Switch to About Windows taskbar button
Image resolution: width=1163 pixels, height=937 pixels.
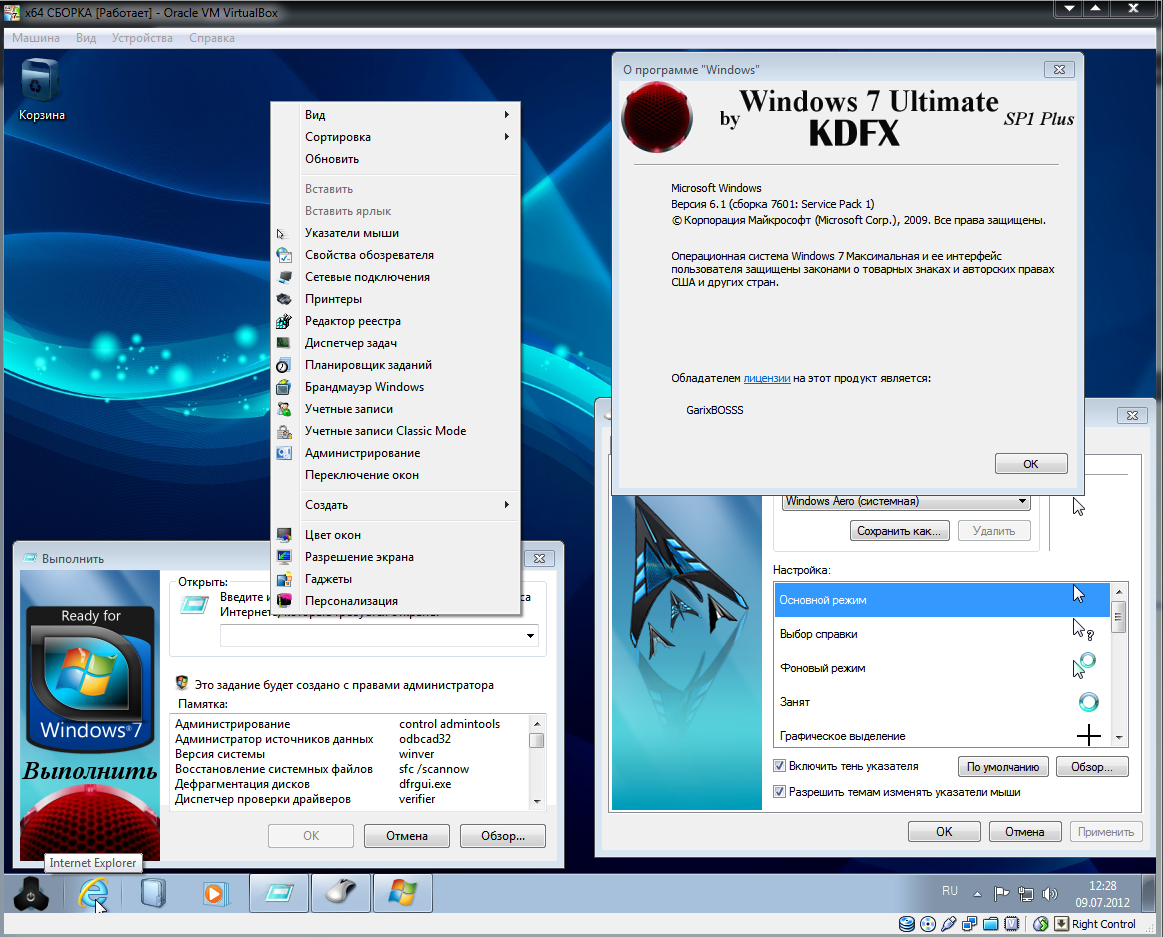click(x=403, y=892)
